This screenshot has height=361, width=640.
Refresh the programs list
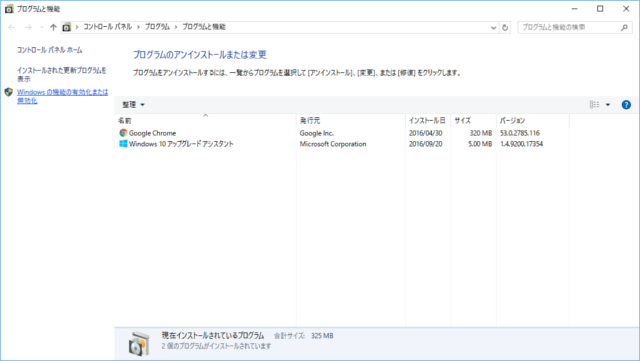[505, 27]
